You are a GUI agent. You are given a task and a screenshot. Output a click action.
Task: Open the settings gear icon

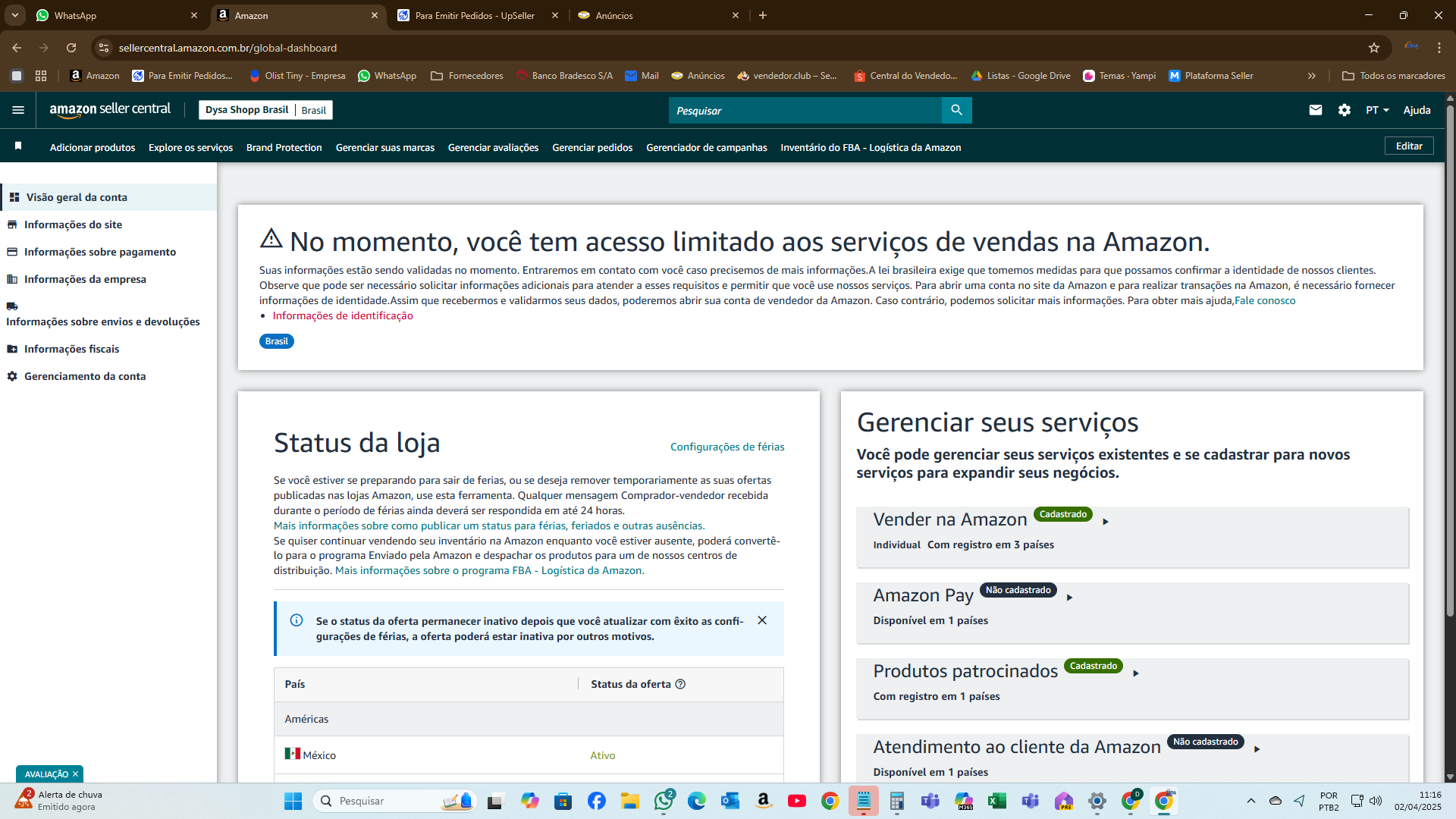pos(1345,110)
